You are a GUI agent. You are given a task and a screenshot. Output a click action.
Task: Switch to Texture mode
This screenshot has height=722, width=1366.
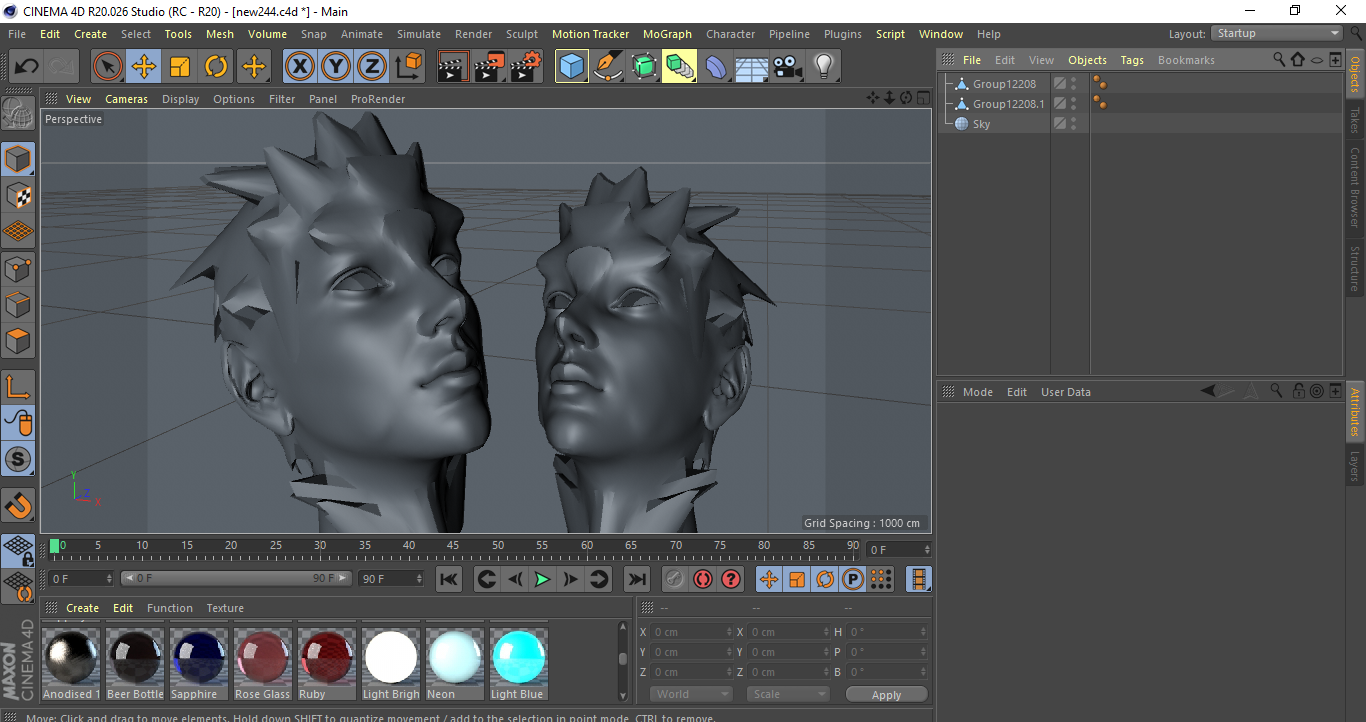18,195
